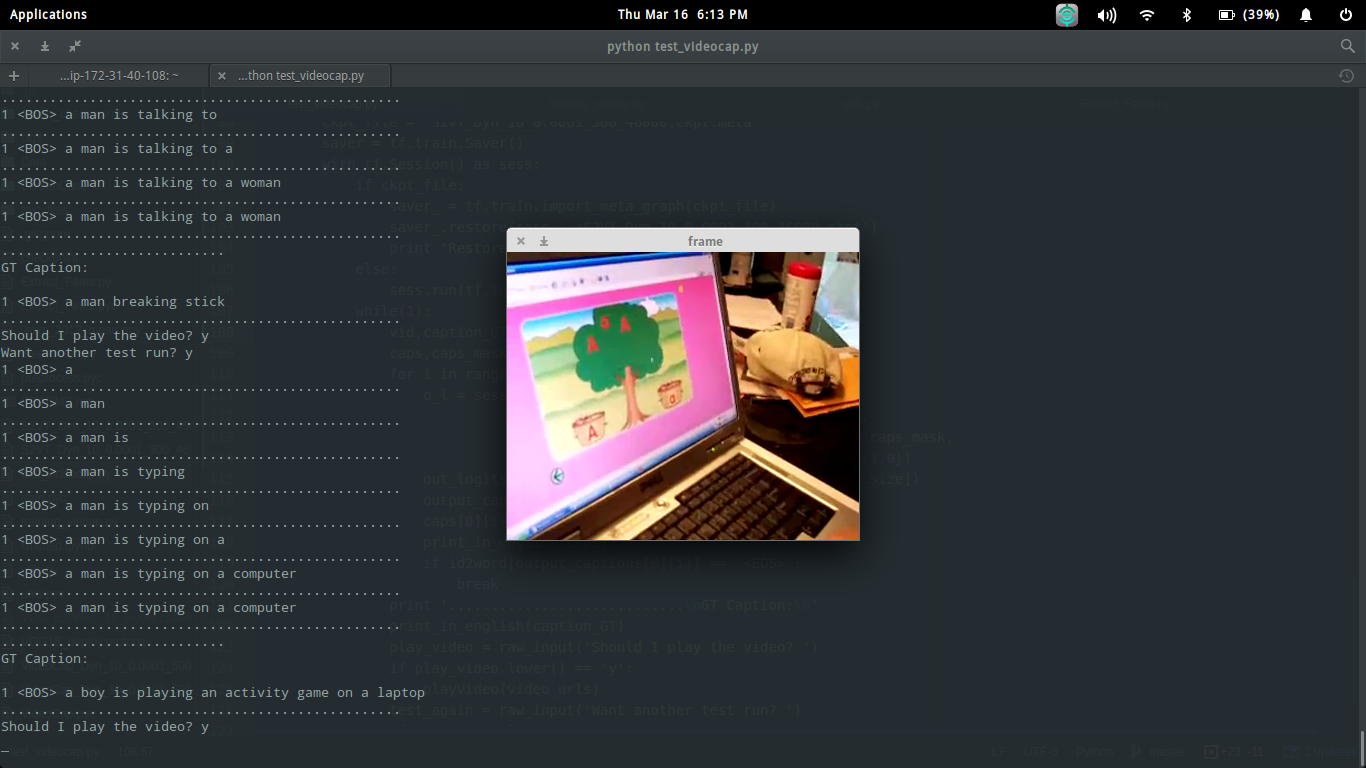
Task: Open the session power menu
Action: [1346, 15]
